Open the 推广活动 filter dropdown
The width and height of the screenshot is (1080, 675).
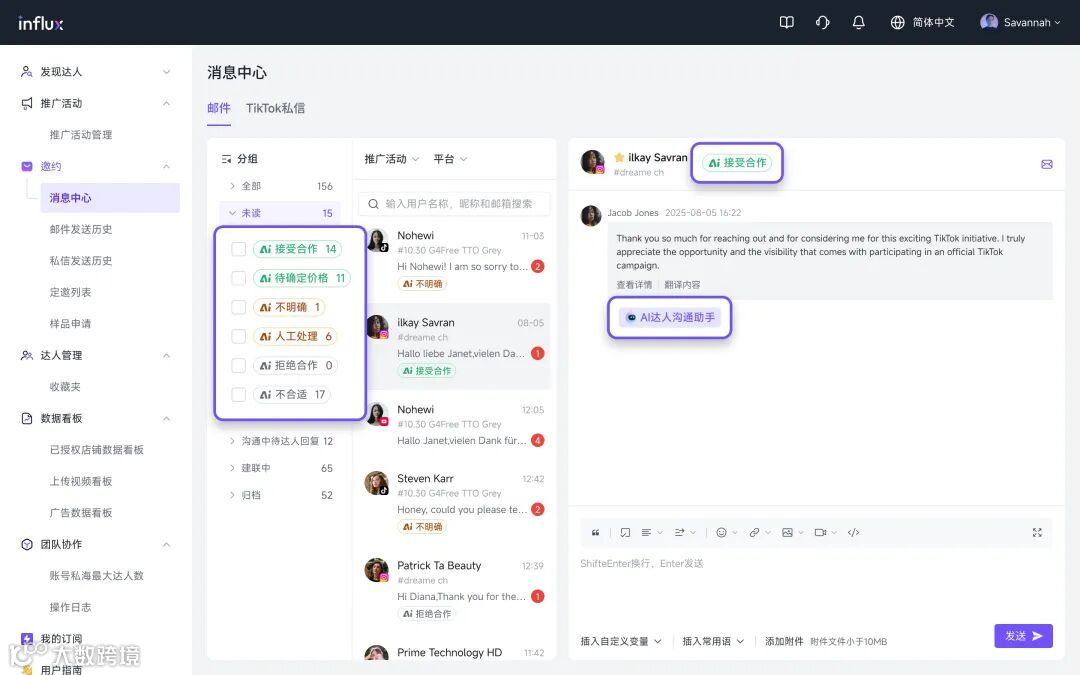(x=391, y=159)
